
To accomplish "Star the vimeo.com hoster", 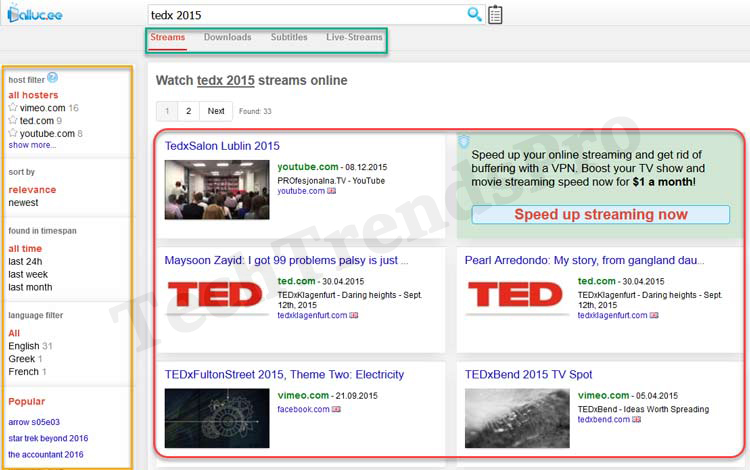I will coord(13,107).
